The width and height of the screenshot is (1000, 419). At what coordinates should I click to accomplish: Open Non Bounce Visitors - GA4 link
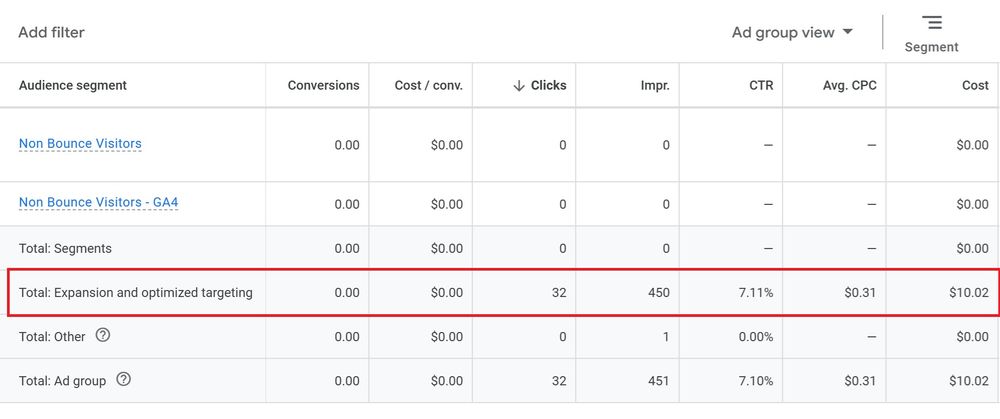pos(98,203)
